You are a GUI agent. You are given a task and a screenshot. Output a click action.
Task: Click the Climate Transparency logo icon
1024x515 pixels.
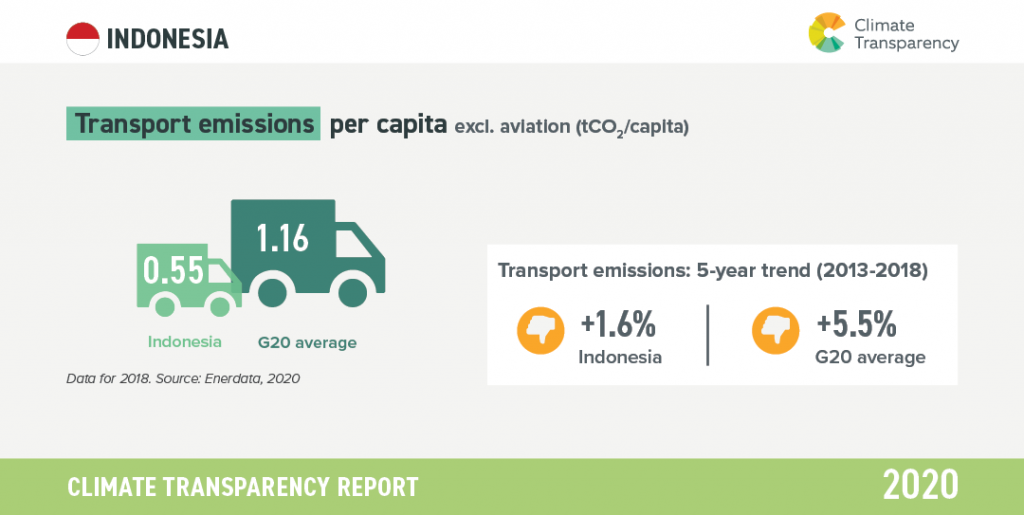coord(827,32)
